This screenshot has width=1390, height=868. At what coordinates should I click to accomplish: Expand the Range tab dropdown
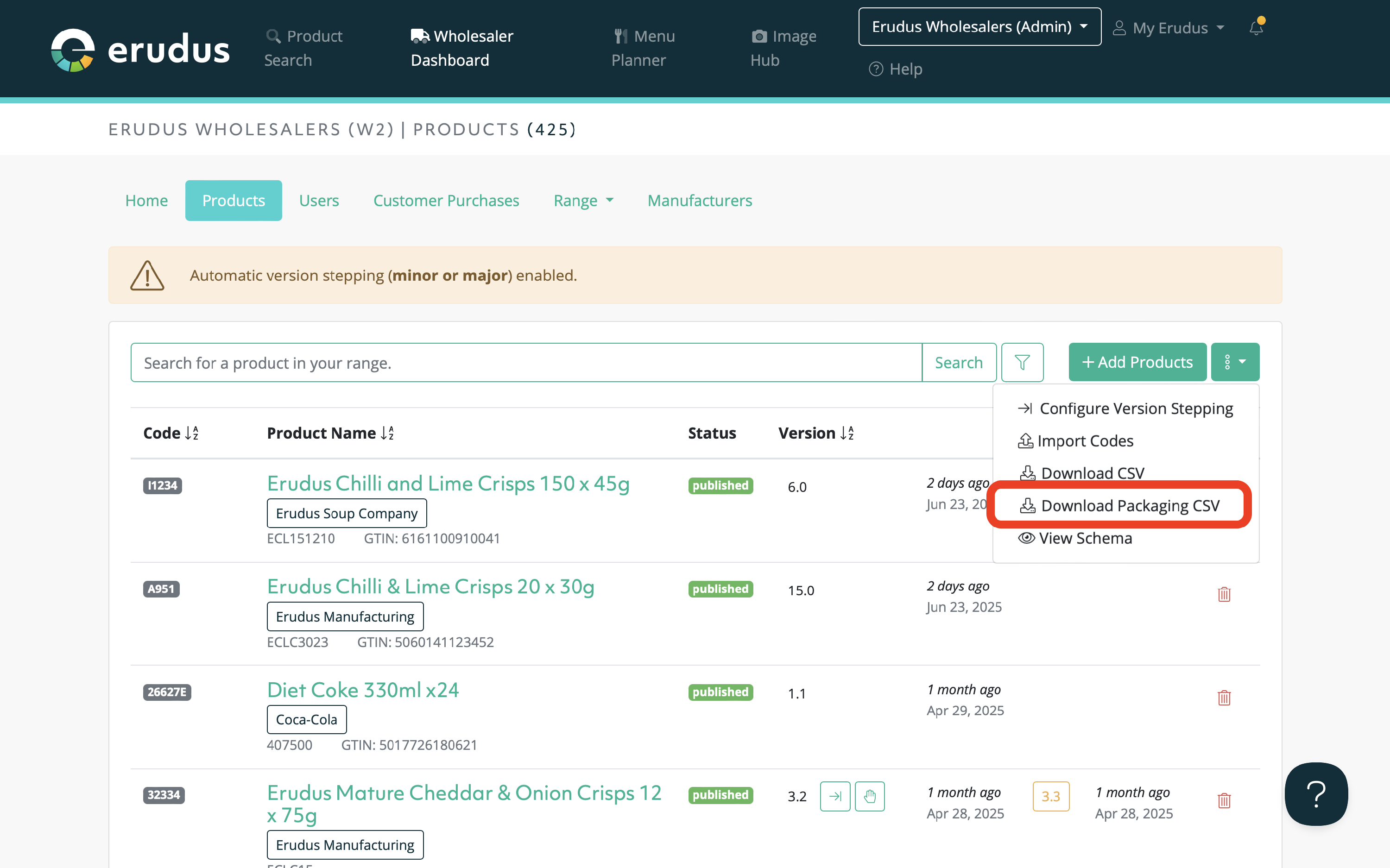(x=583, y=201)
